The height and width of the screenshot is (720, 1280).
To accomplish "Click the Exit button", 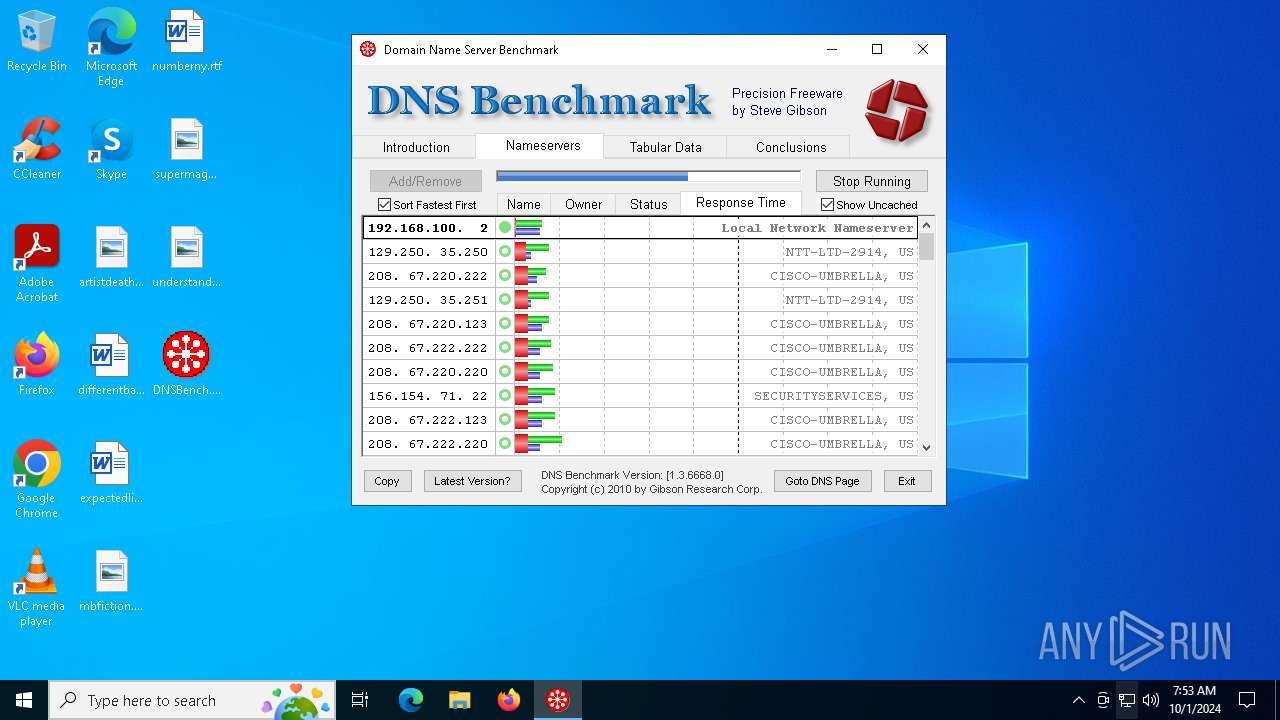I will tap(907, 481).
